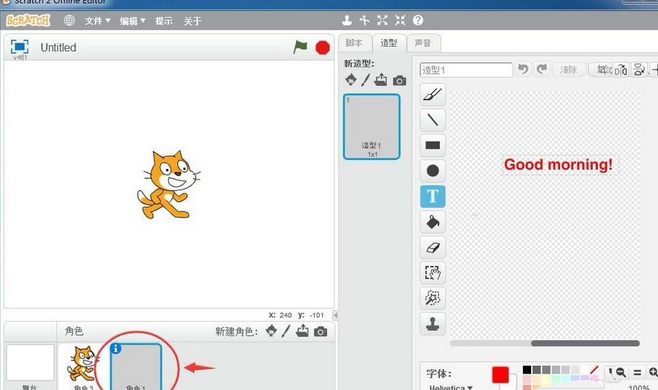
Task: Choose the Select marquee tool
Action: pos(433,272)
